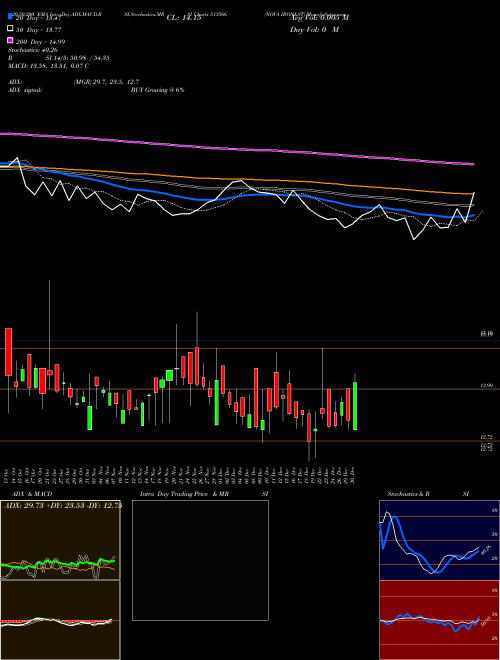Screen dimensions: 500x660
Task: Click the magenta 200 Day moving average line
Action: tap(236, 148)
